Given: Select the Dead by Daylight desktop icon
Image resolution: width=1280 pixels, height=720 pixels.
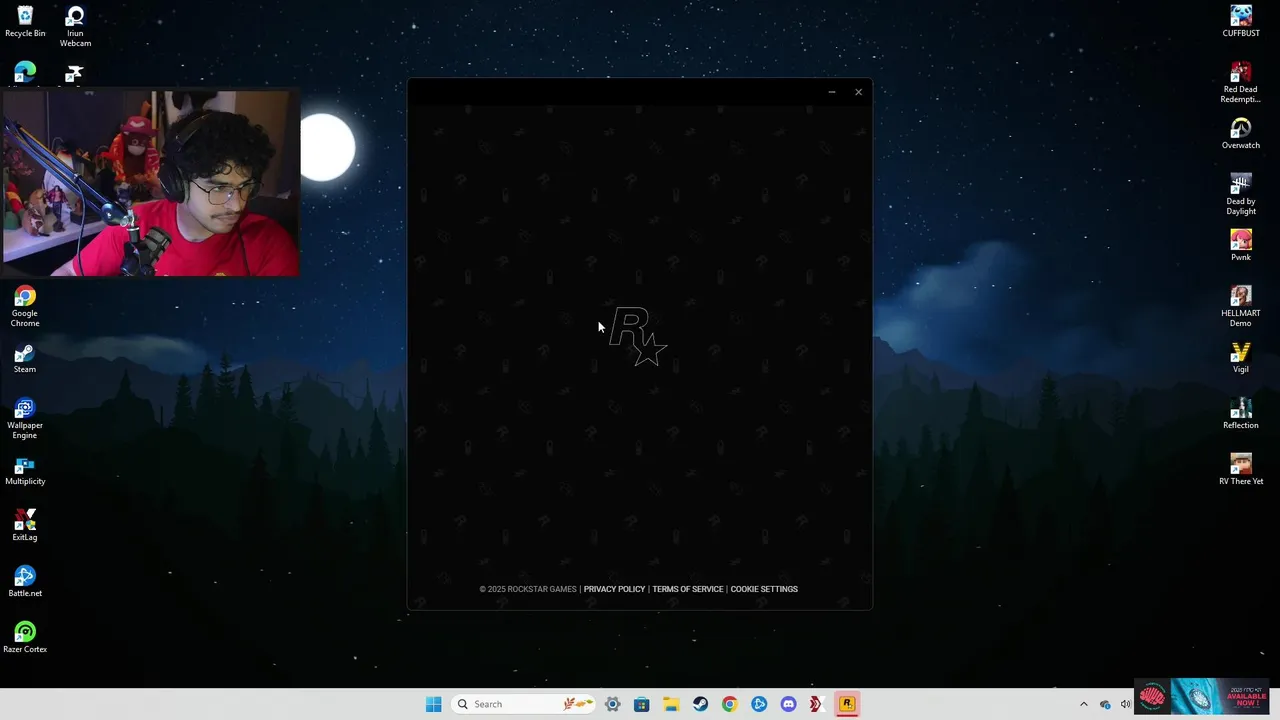Looking at the screenshot, I should click(1241, 195).
